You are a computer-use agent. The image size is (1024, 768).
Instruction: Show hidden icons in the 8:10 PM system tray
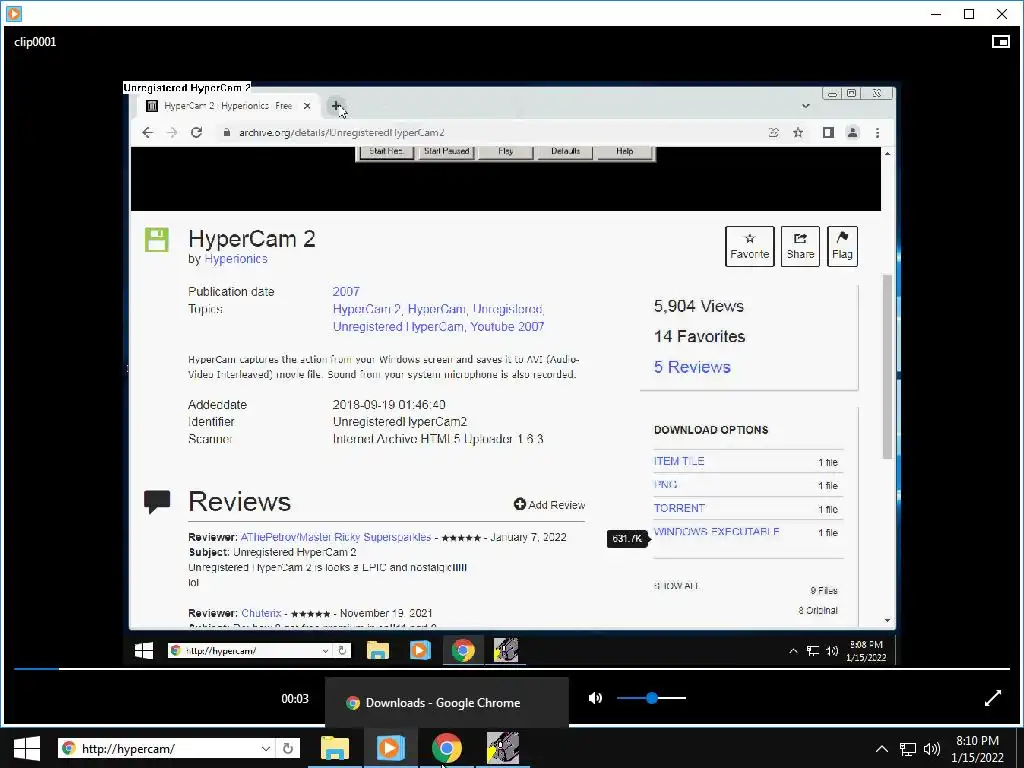coord(882,749)
